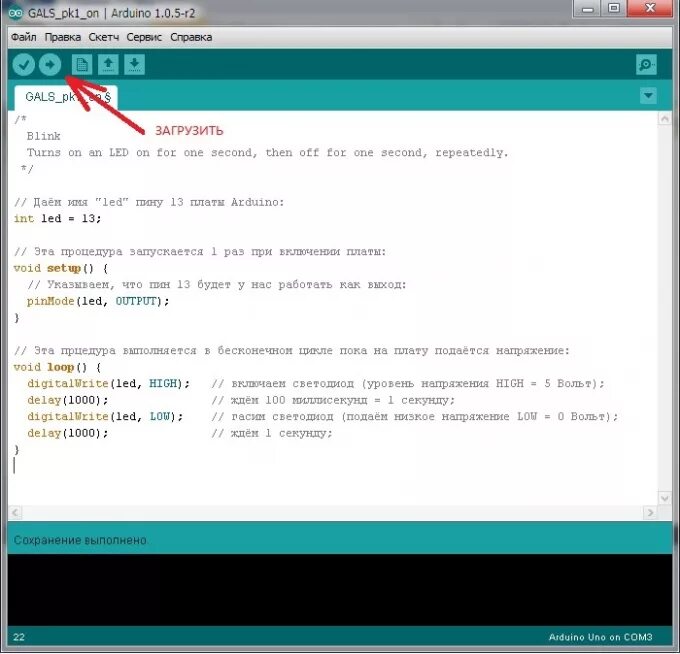Screen dimensions: 680x654
Task: Click the horizontal scroll right arrow
Action: pos(650,513)
